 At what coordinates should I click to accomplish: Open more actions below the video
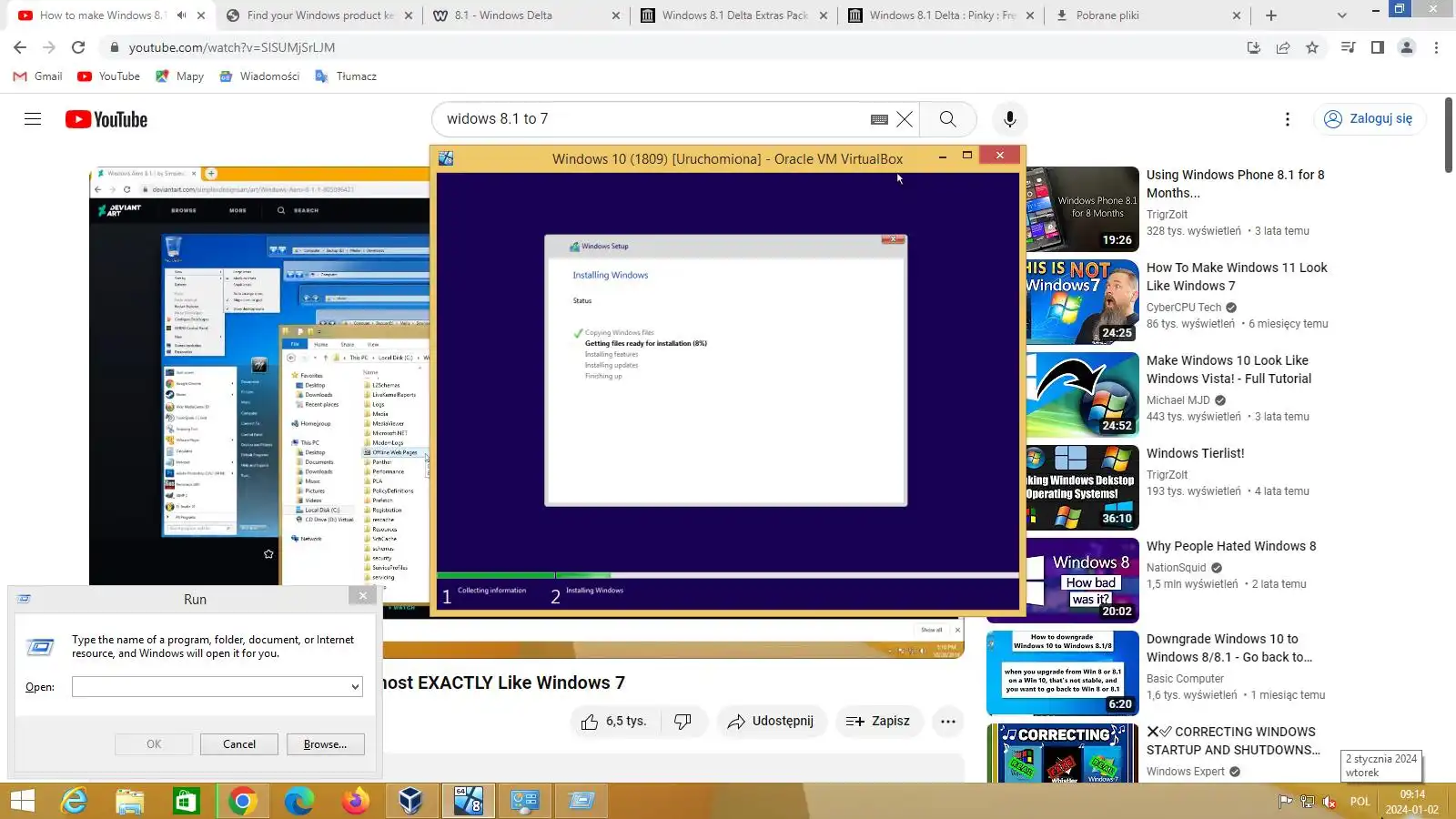tap(948, 722)
